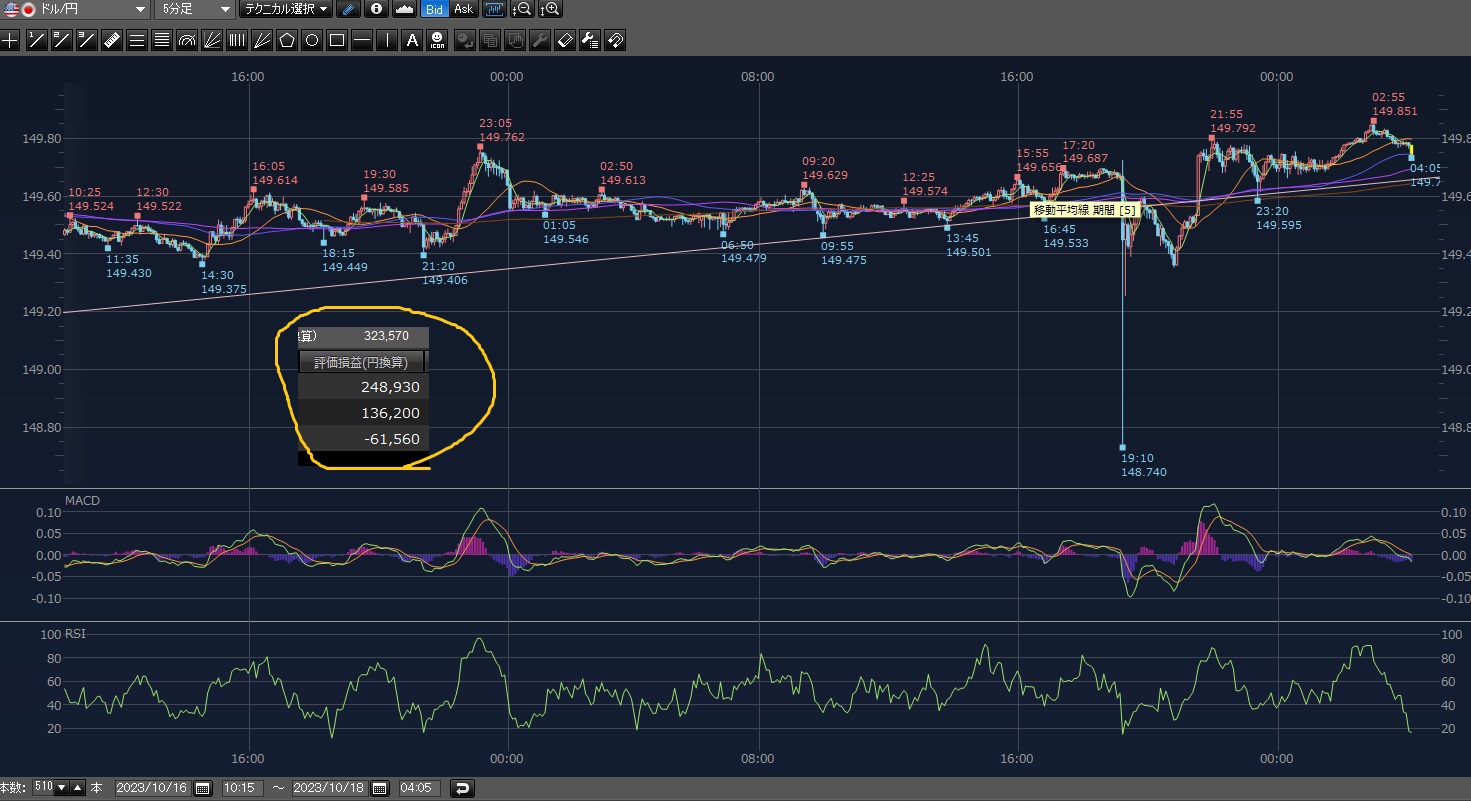Select the crosshair cursor tool

[10, 41]
